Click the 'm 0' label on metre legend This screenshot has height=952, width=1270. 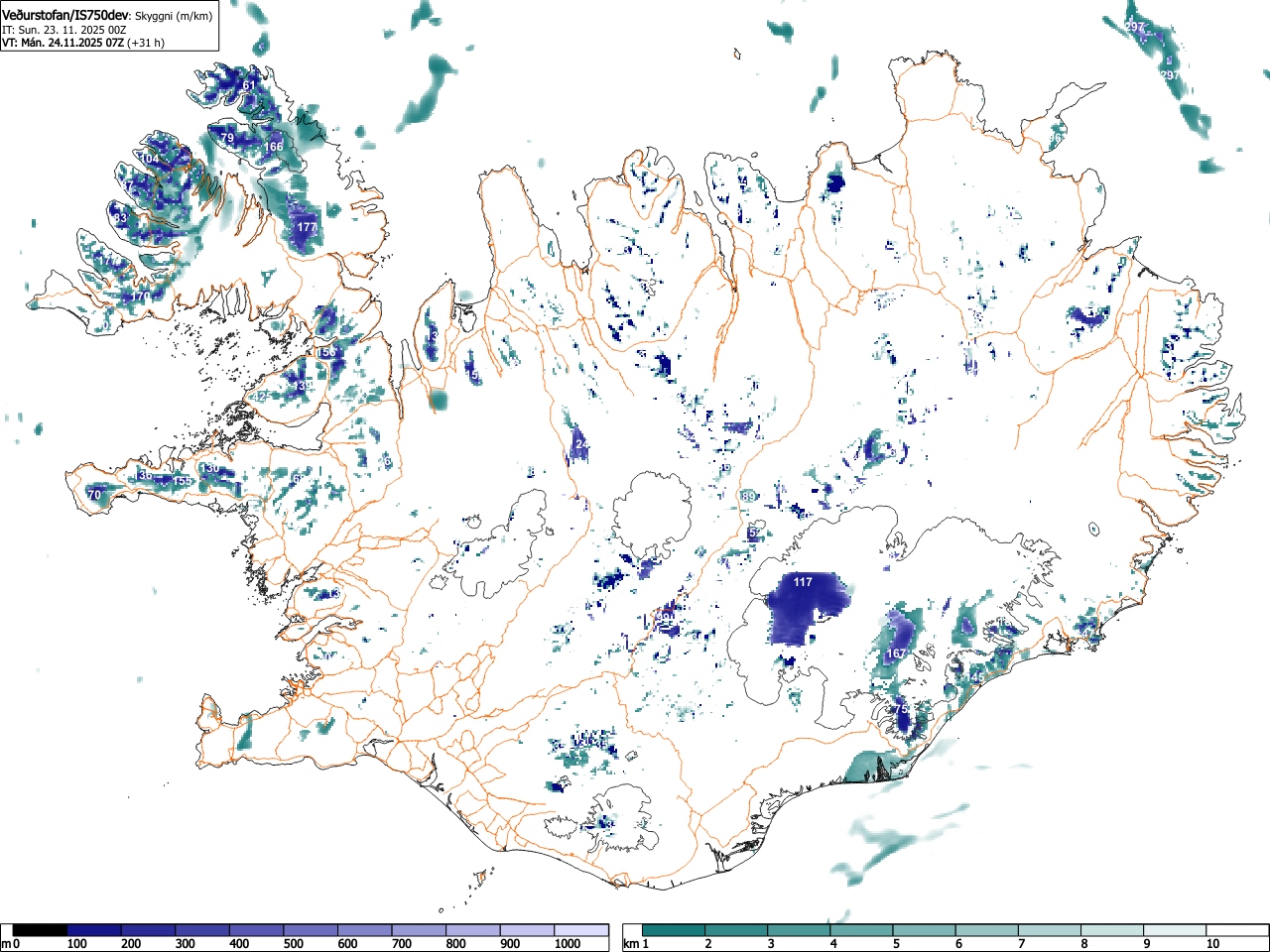[10, 944]
